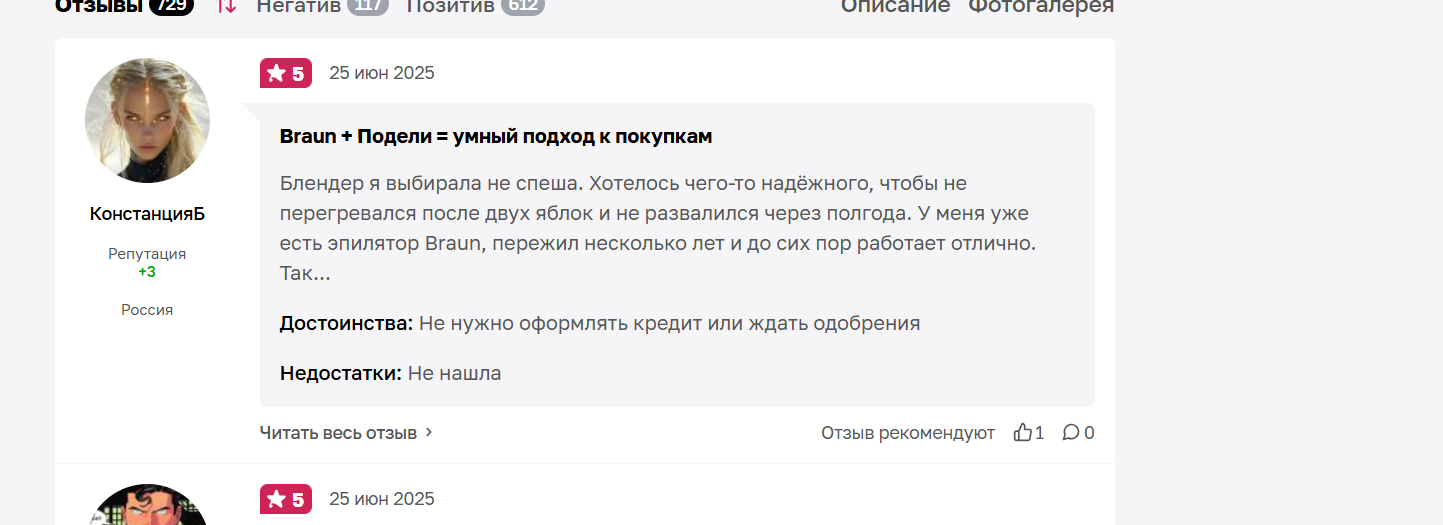Open review titled Braun + Подели
Viewport: 1443px width, 525px height.
click(x=496, y=137)
